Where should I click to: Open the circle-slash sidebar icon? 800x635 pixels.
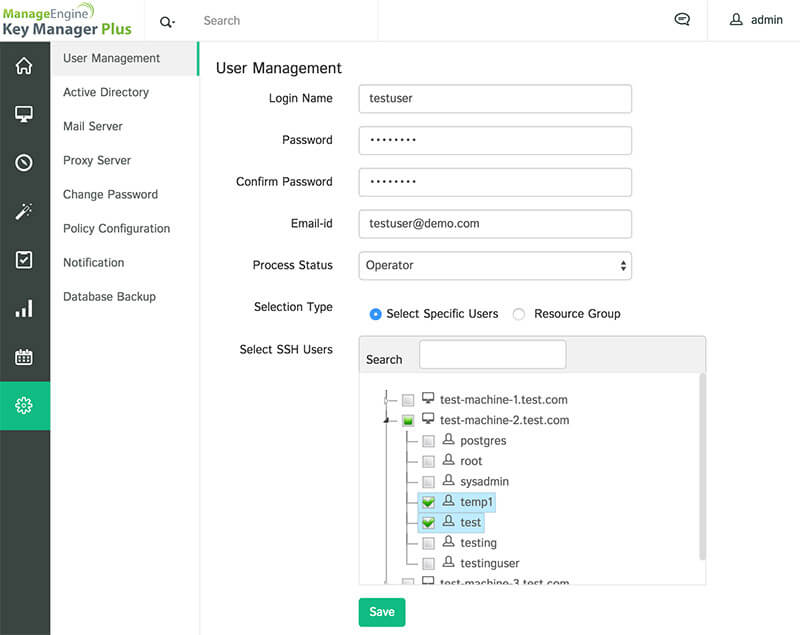(24, 163)
